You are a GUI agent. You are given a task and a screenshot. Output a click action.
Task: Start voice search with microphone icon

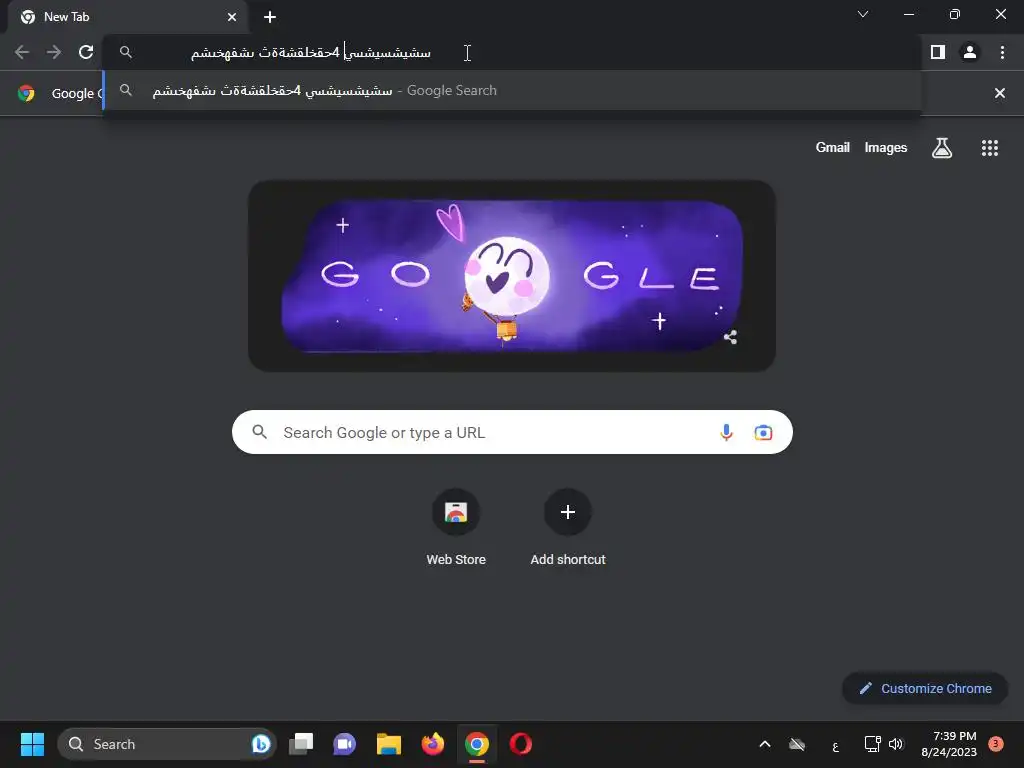click(726, 432)
